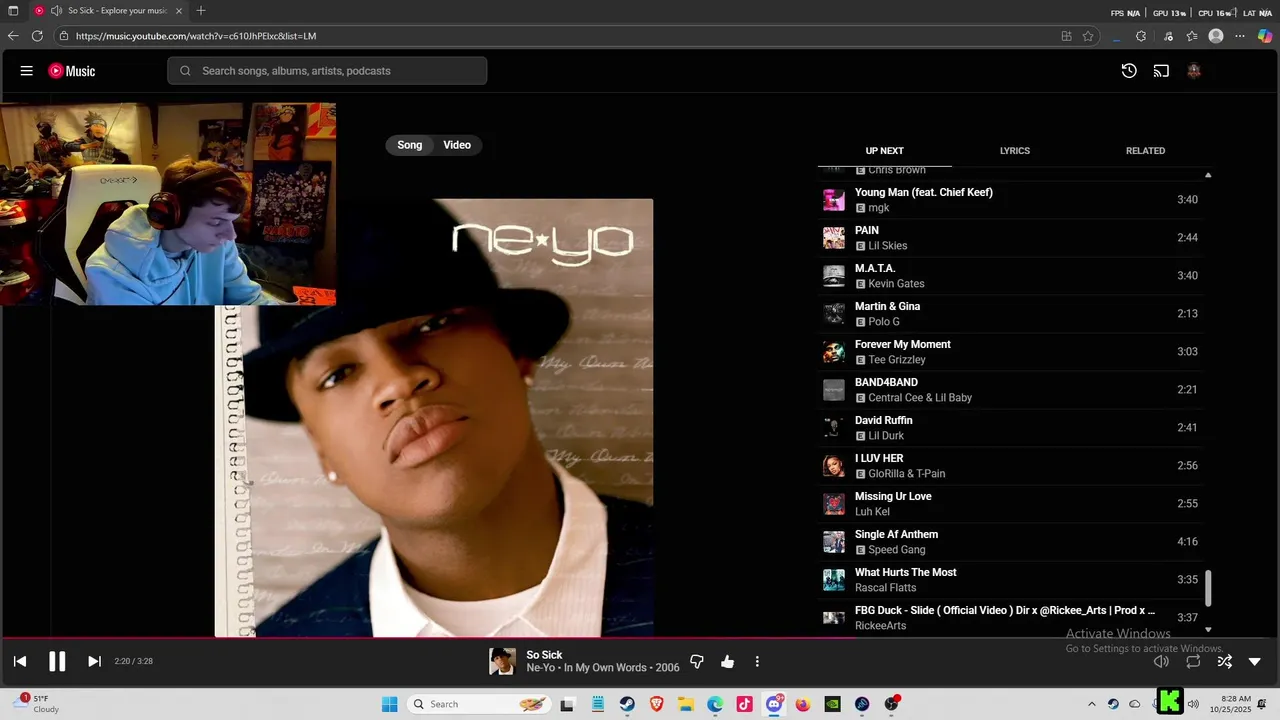The height and width of the screenshot is (720, 1280).
Task: Switch to Video mode
Action: coord(457,145)
